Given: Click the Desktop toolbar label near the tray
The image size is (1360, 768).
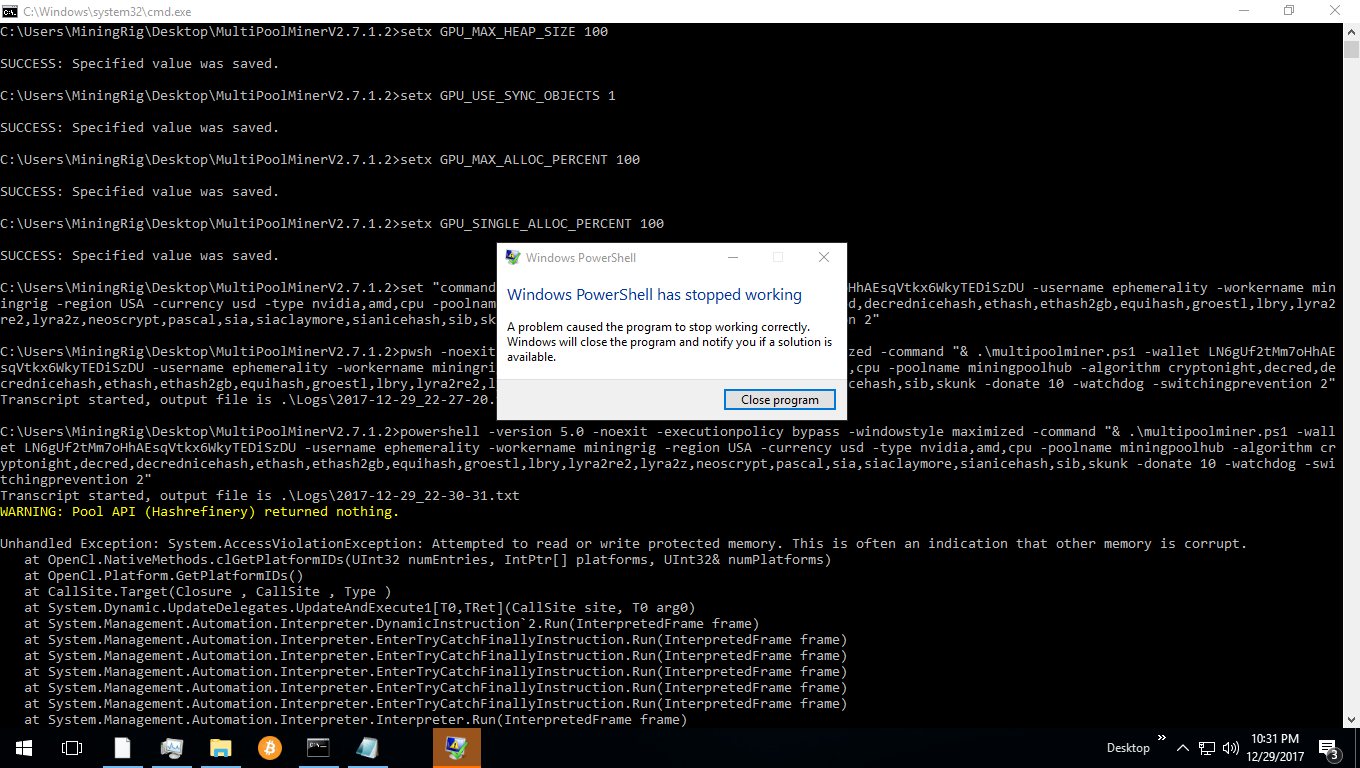Looking at the screenshot, I should (1127, 747).
